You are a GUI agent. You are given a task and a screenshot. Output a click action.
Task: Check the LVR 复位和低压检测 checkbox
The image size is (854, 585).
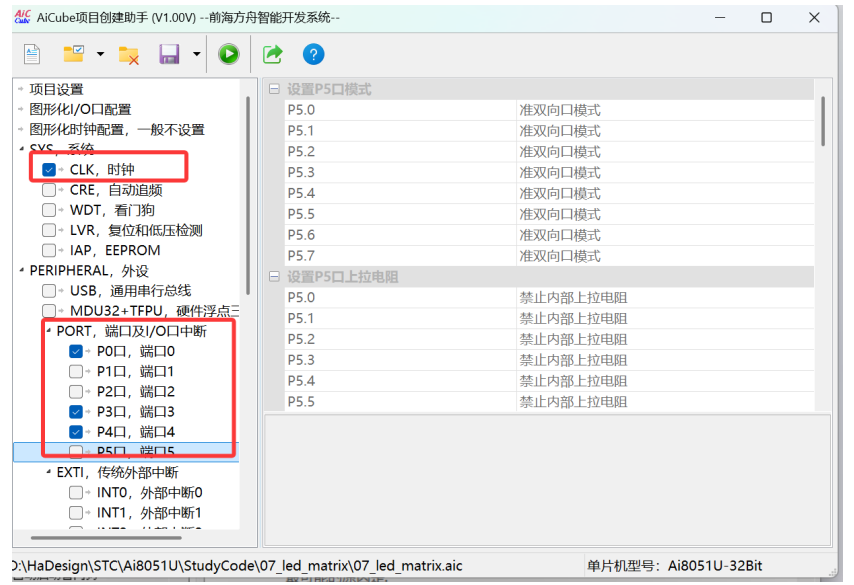49,230
